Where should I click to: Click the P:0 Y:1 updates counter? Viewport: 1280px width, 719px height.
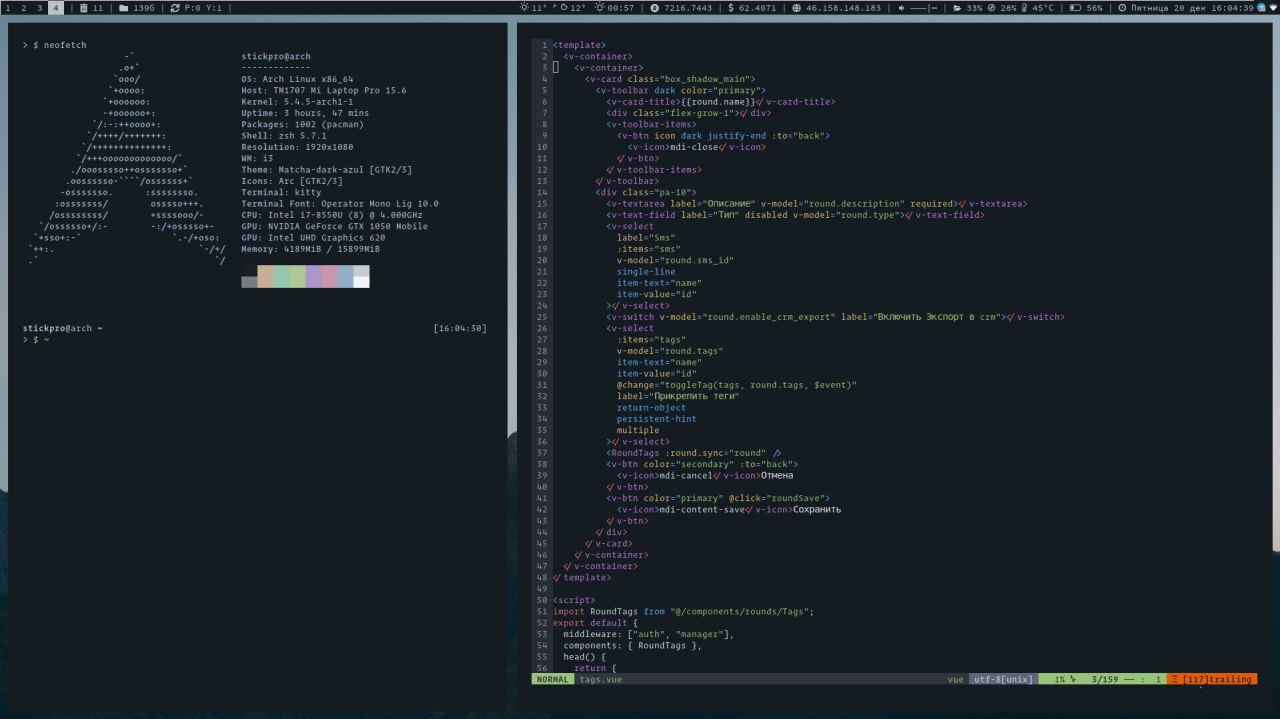(203, 7)
